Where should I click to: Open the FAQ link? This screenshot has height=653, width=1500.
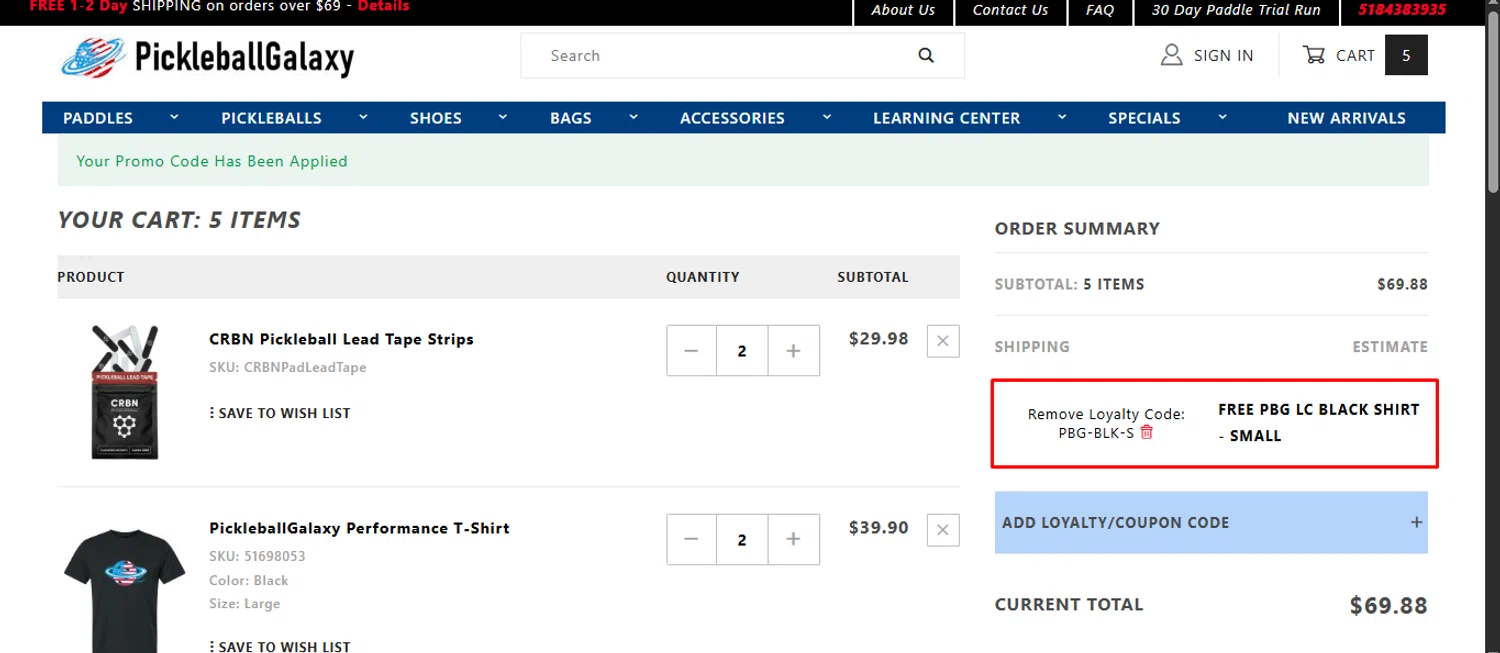pos(1099,10)
